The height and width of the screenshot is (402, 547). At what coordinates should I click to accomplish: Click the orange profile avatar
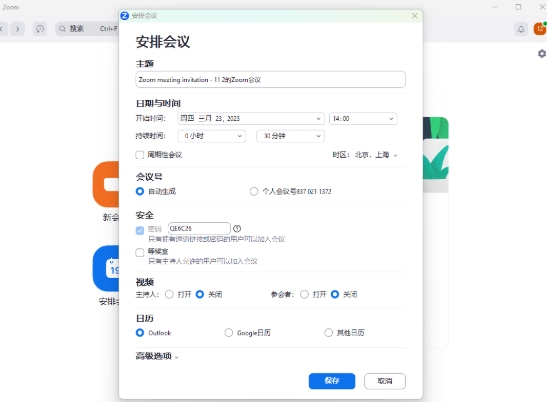(x=540, y=29)
